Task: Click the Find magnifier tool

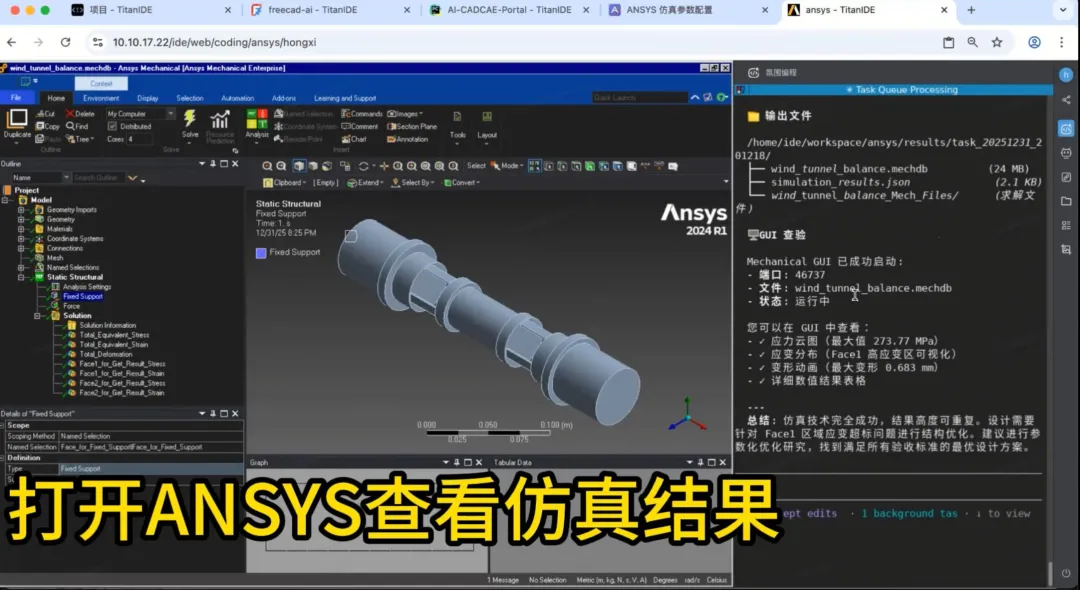Action: click(x=77, y=126)
